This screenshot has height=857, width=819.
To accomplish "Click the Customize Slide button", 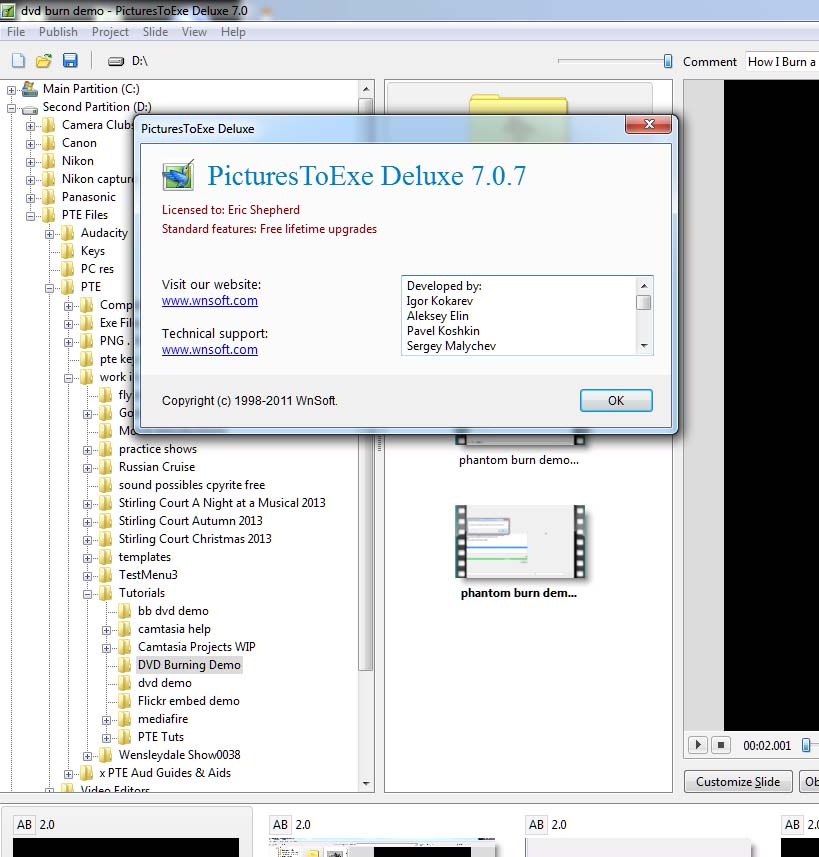I will tap(738, 782).
